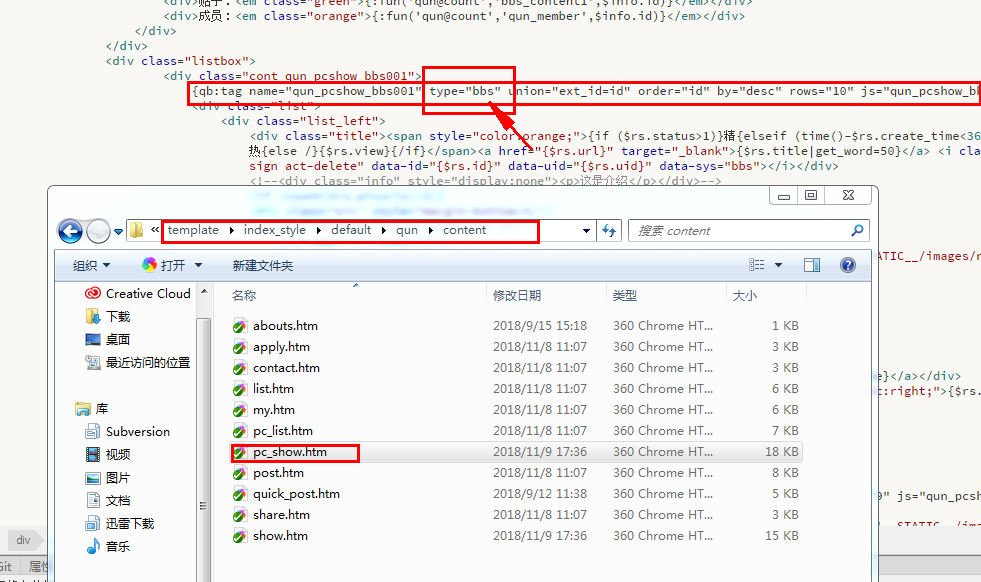981x582 pixels.
Task: Click the help question mark icon
Action: point(848,265)
